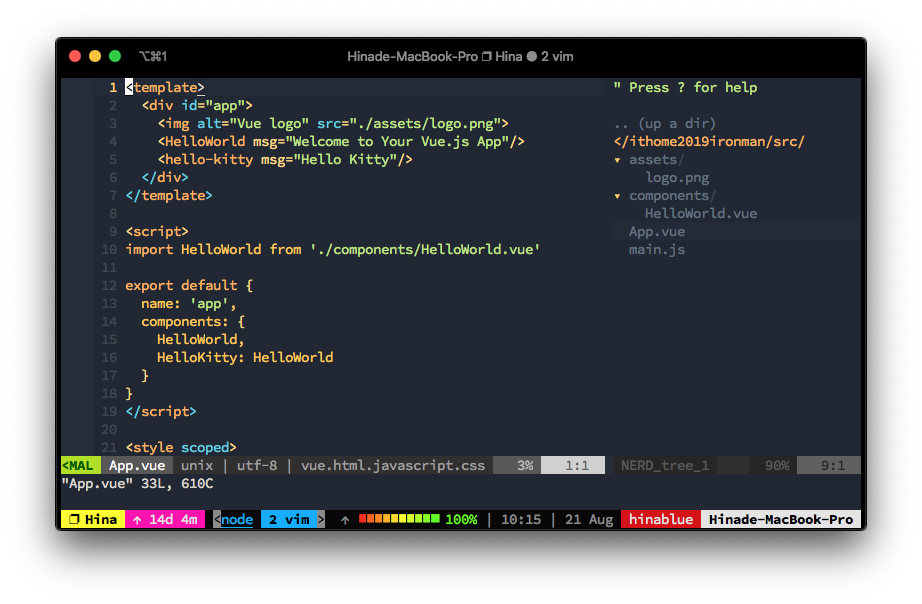Click the ithome2019ironman/src/ root path
Viewport: 922px width, 604px height.
point(709,142)
